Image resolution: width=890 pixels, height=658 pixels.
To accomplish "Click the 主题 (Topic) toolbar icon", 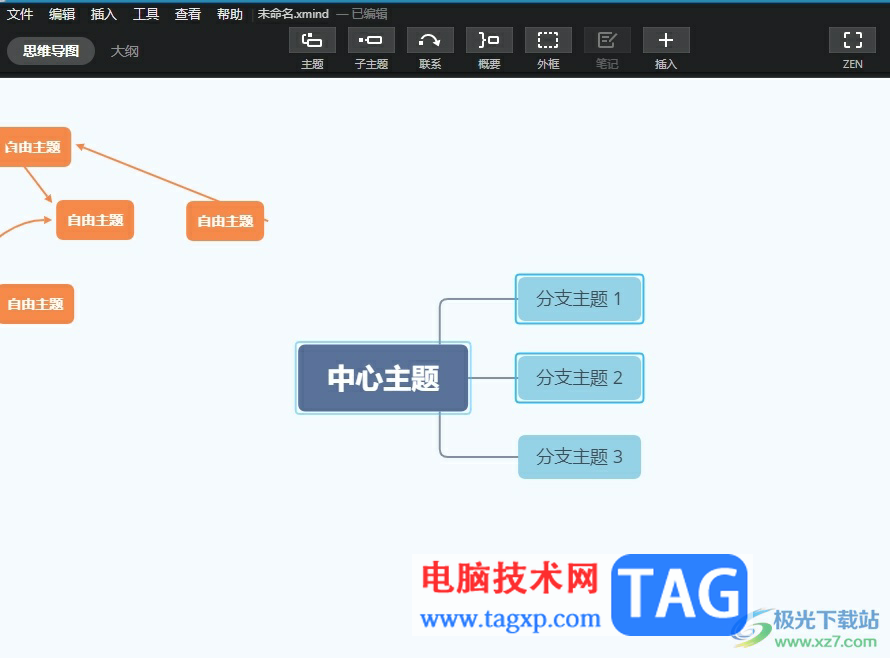I will 312,40.
